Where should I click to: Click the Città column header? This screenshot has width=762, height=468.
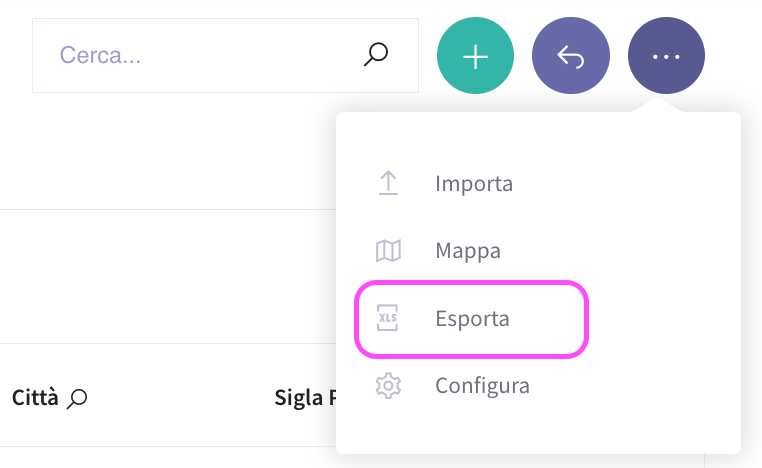(x=35, y=398)
